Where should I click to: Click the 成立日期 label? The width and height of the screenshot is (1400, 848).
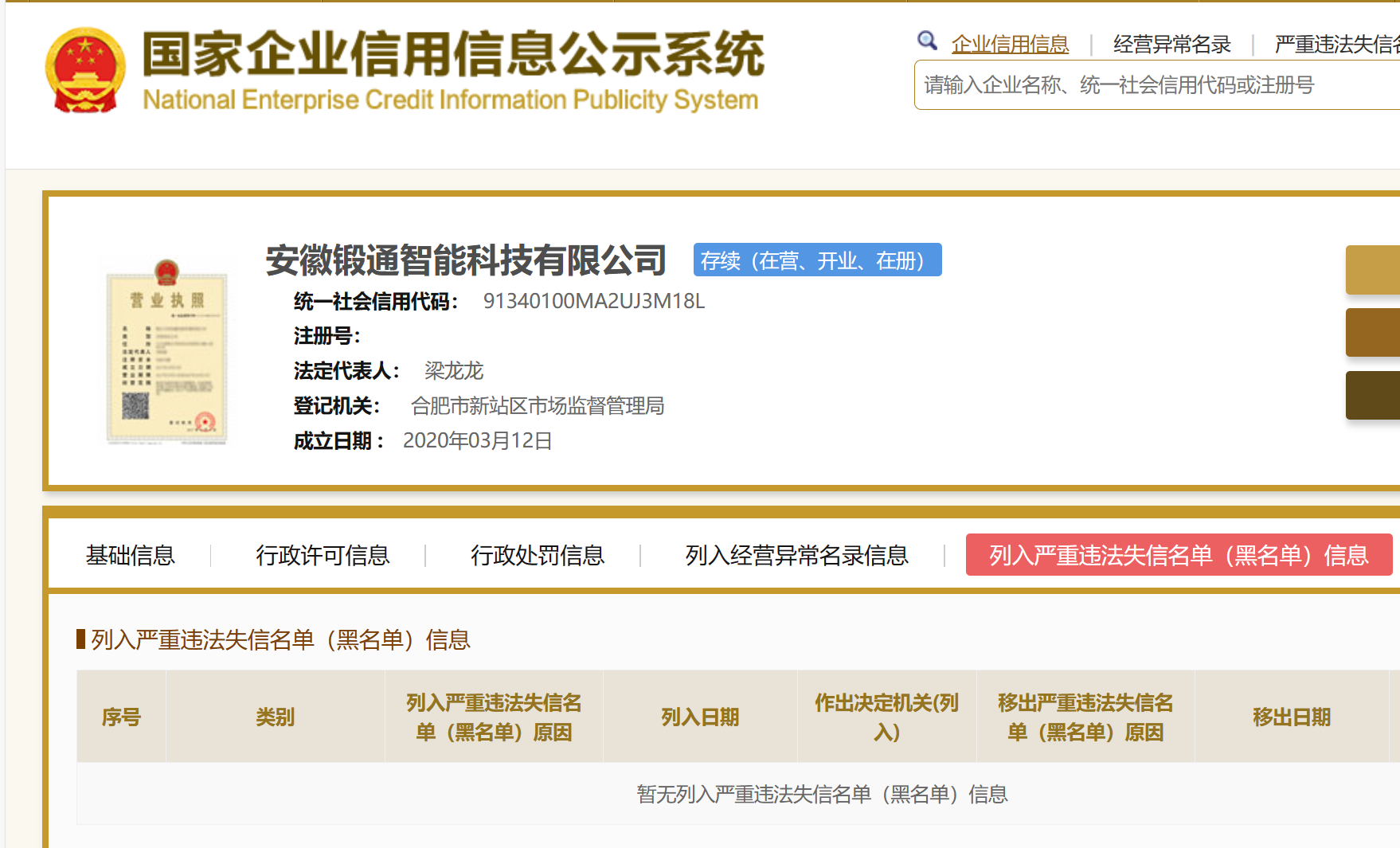[339, 440]
